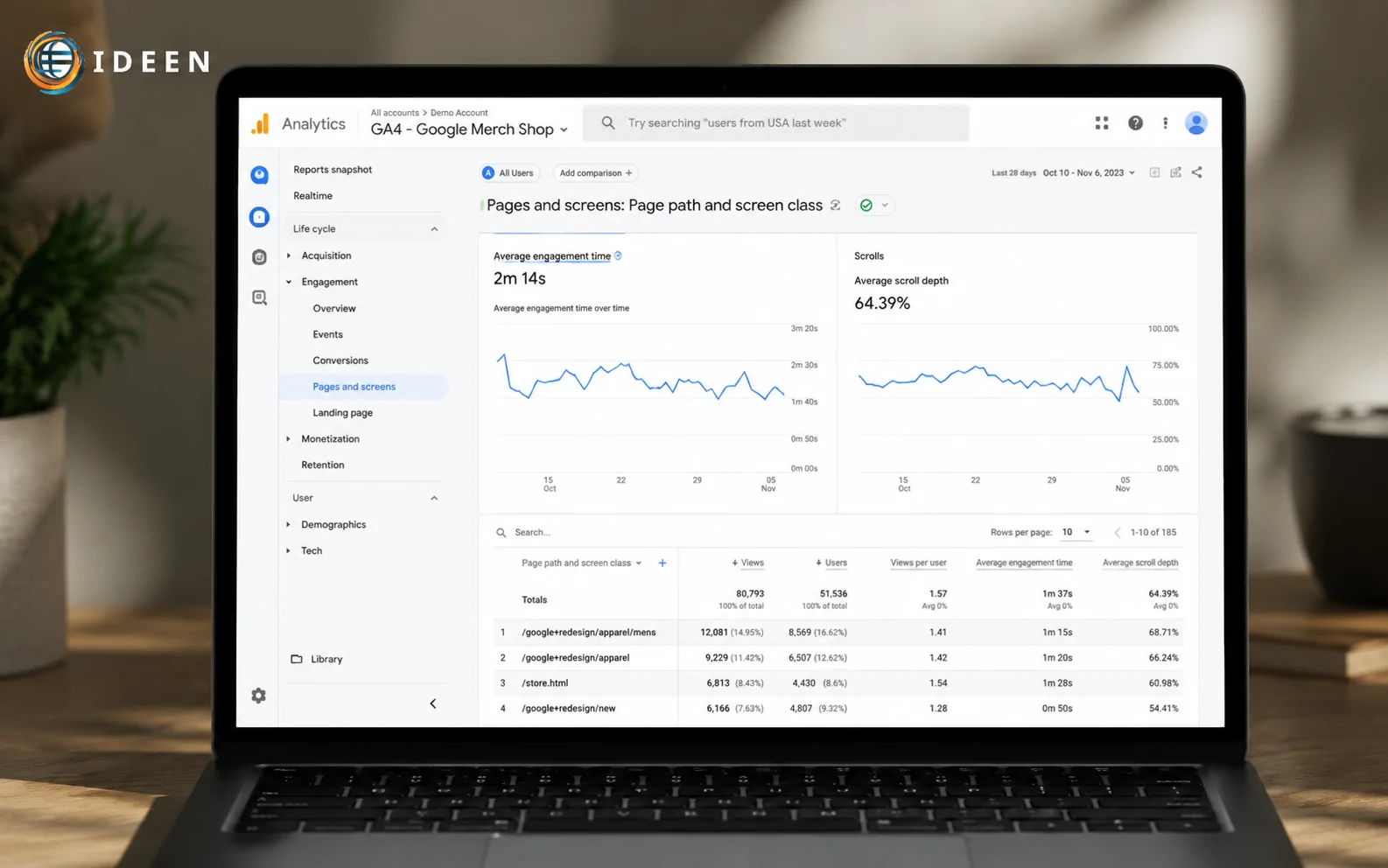Sort by Average engagement time column
1388x868 pixels.
(x=1024, y=563)
